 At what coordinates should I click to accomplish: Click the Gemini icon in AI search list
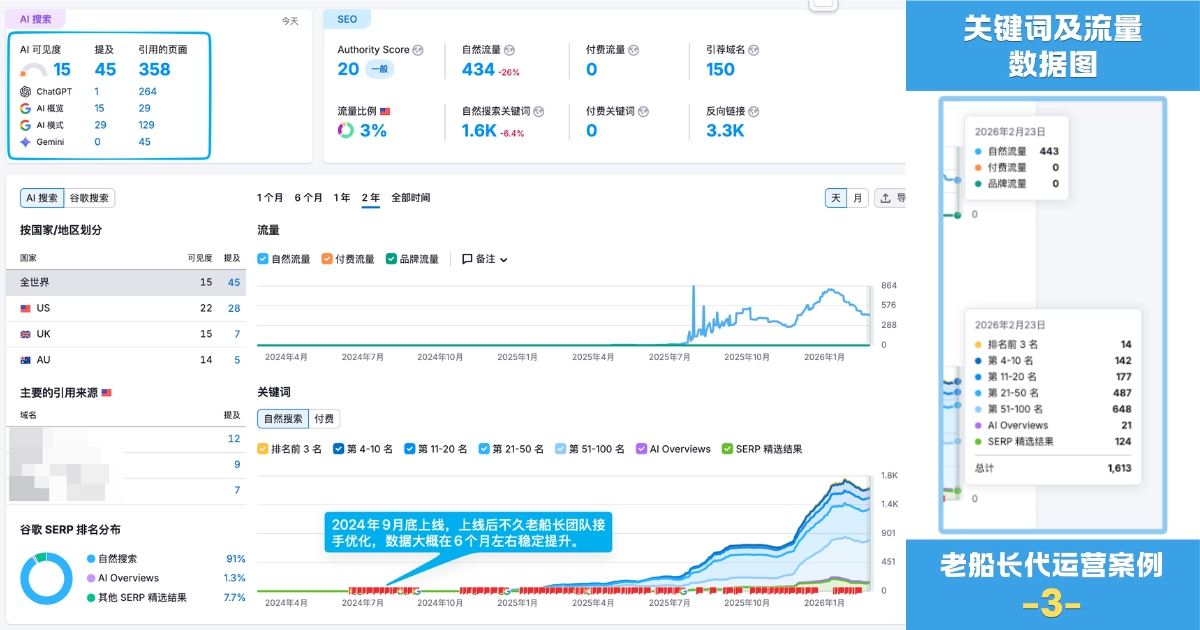tap(26, 142)
